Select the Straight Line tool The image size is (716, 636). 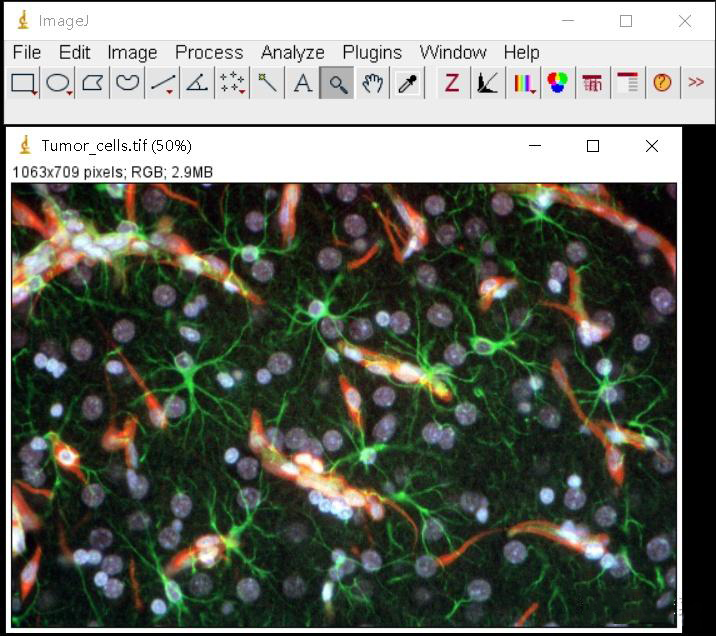click(x=162, y=83)
